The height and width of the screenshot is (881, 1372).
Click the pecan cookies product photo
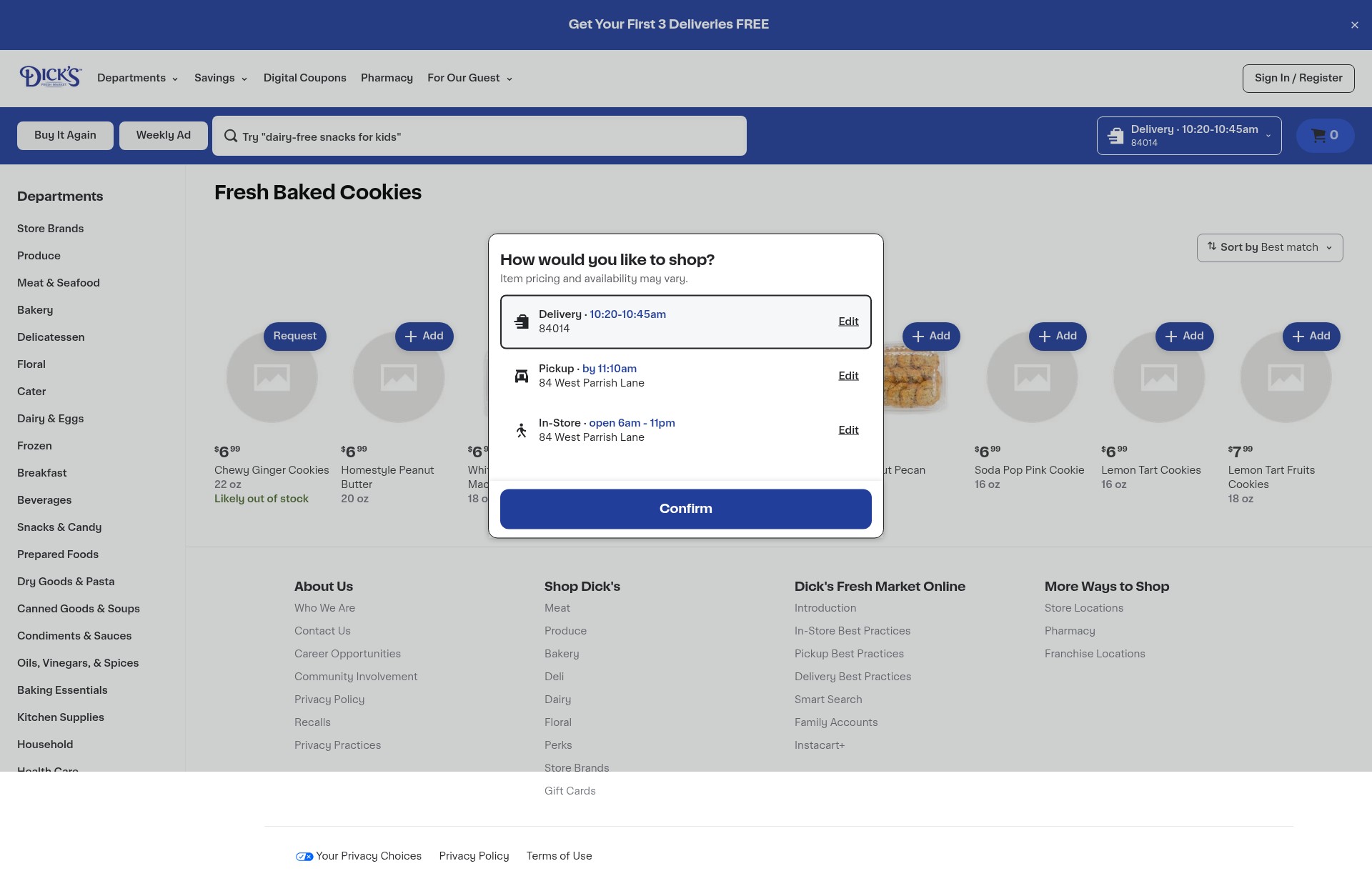pyautogui.click(x=915, y=377)
